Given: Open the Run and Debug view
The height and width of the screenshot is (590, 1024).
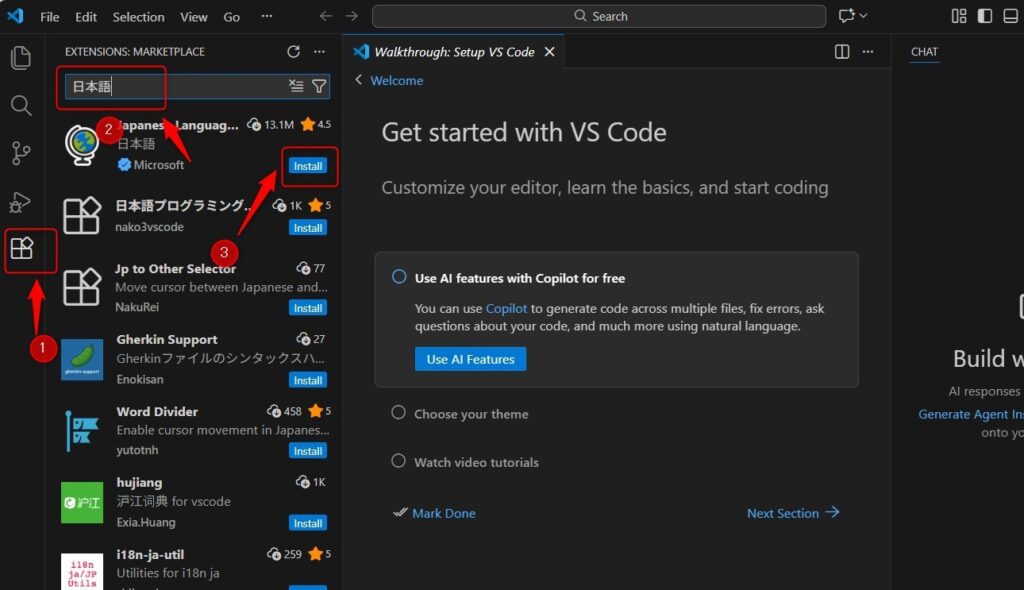Looking at the screenshot, I should coord(20,202).
